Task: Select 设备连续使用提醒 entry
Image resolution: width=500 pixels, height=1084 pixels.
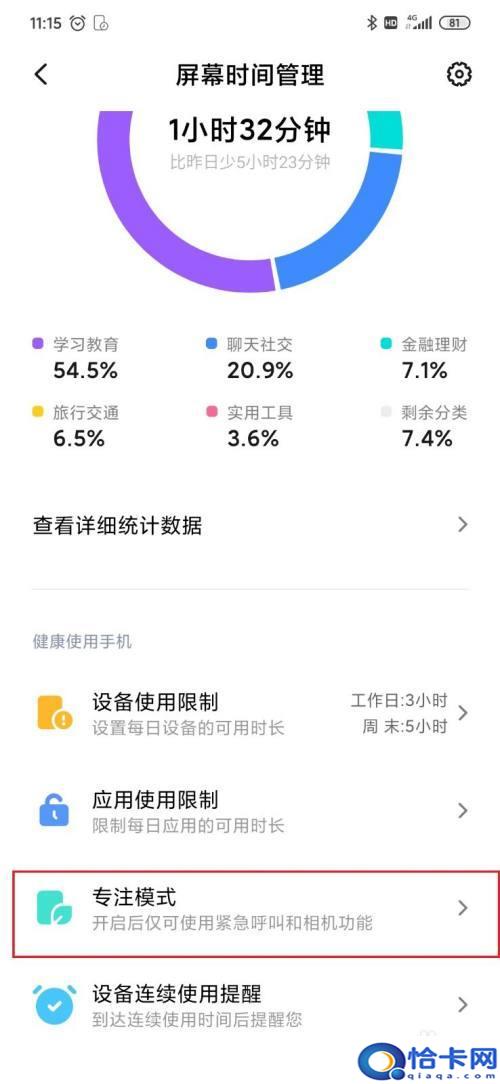Action: point(250,1005)
